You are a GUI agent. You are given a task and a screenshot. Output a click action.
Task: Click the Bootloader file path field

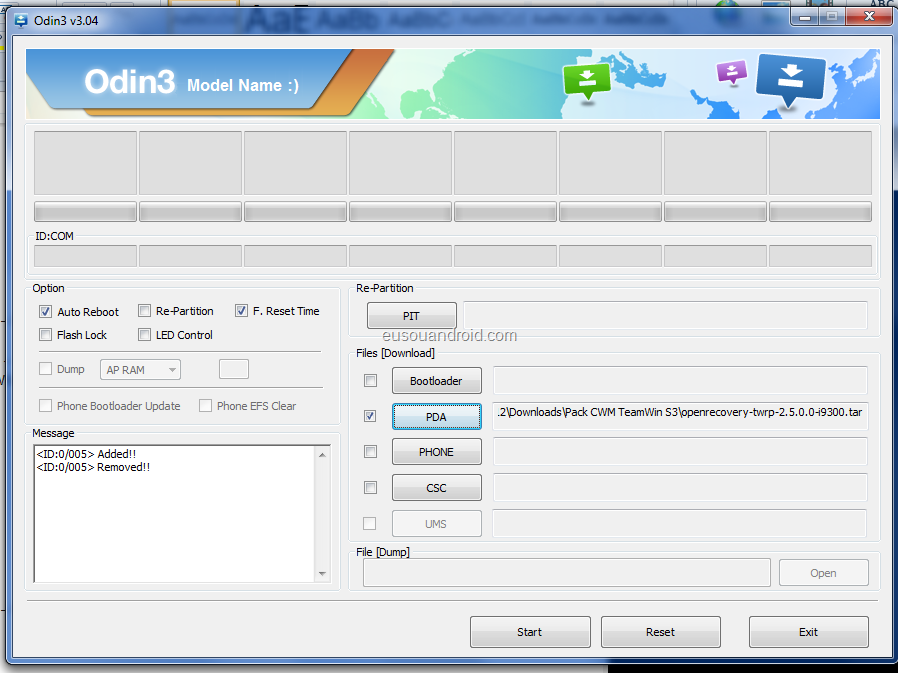680,381
